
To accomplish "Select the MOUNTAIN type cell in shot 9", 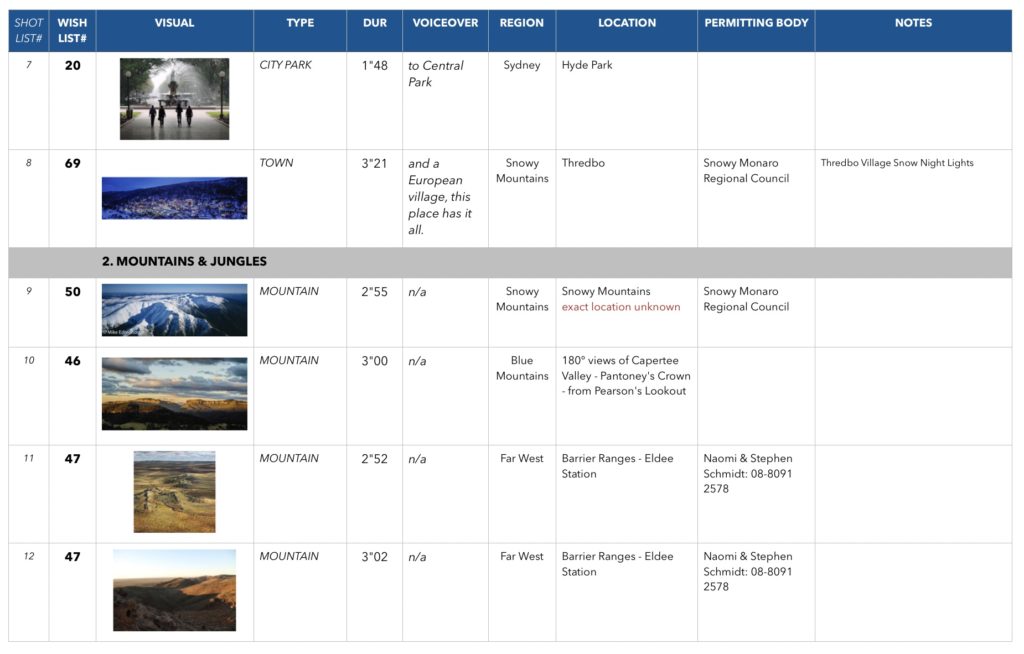I will 300,312.
